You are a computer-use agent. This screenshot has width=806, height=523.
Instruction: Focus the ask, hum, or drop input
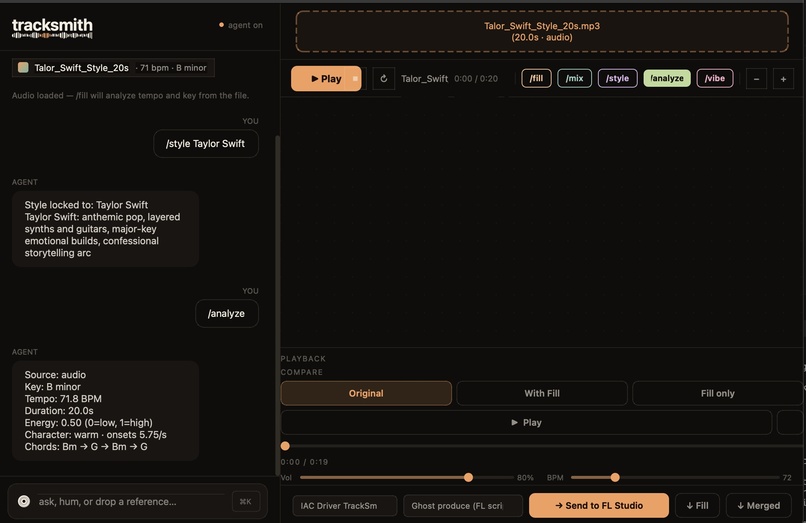(131, 501)
